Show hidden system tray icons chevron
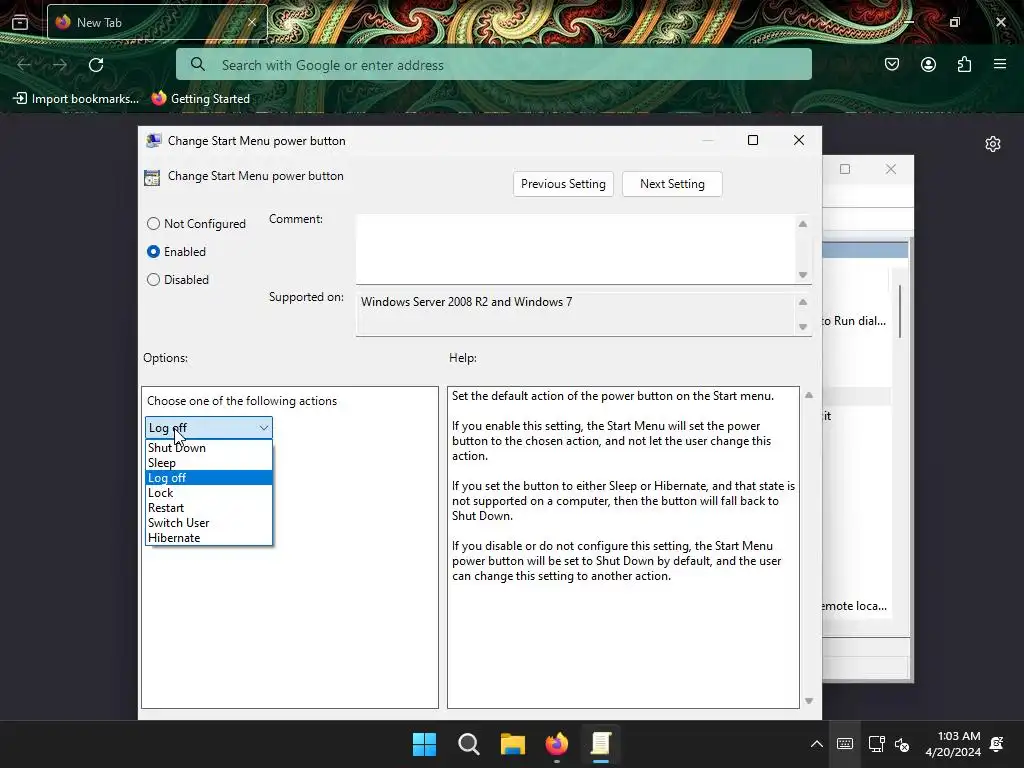 coord(816,744)
